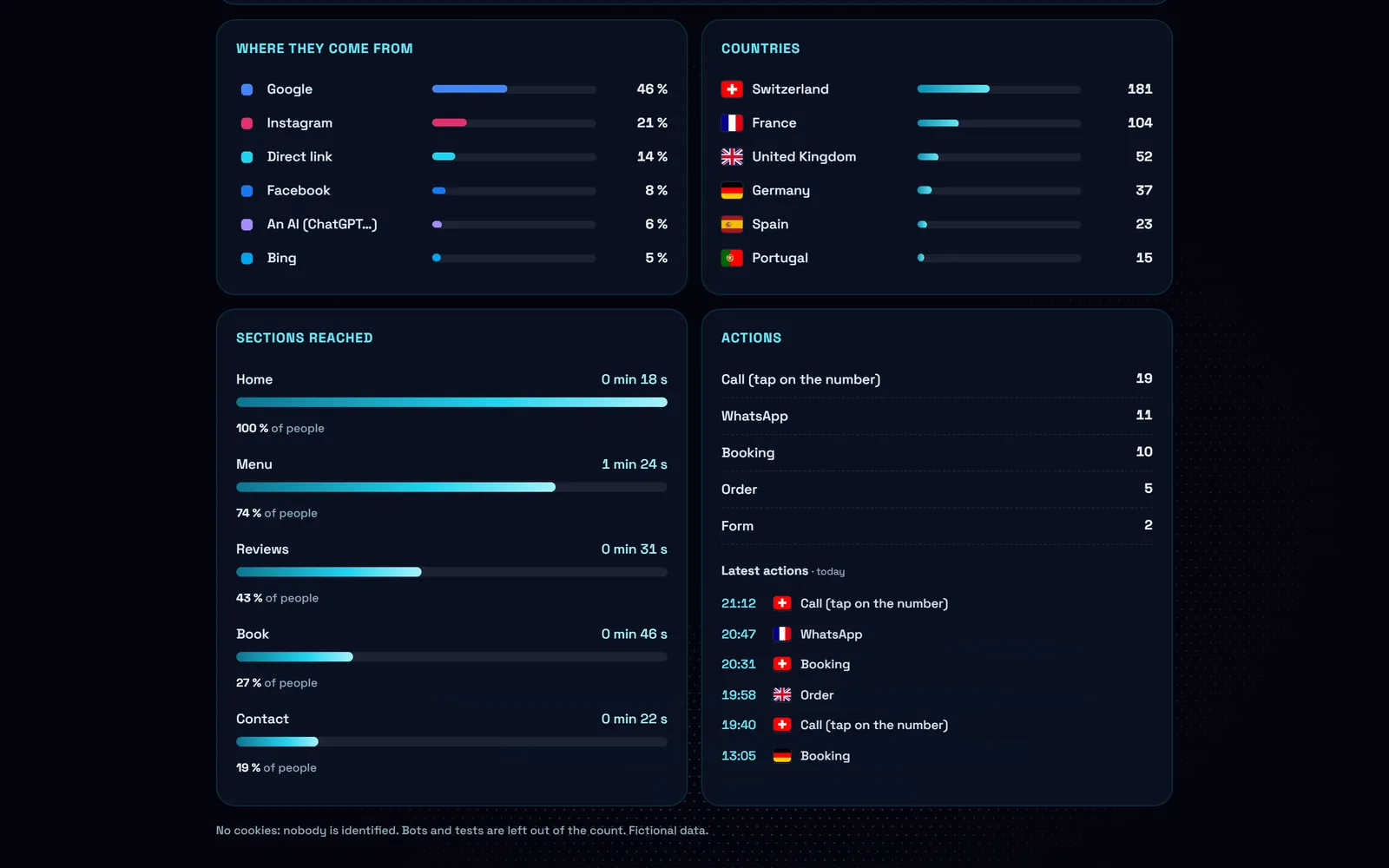Click the Switzerland flag in Countries

coord(732,89)
